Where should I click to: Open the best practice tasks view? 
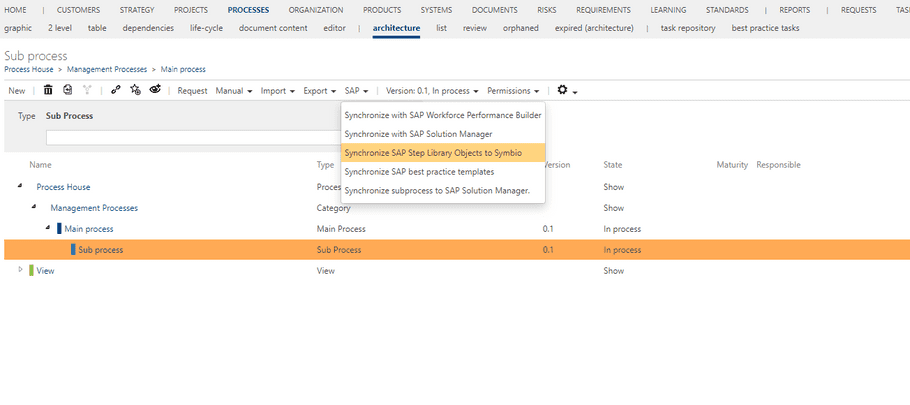pyautogui.click(x=765, y=28)
